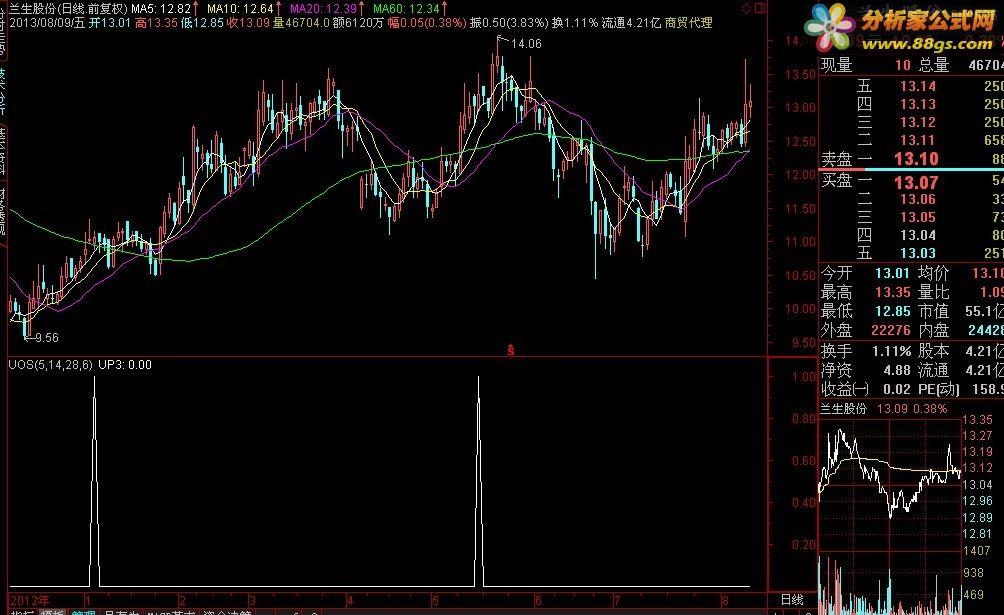
Task: Click the sell-four price 13.13
Action: 918,104
